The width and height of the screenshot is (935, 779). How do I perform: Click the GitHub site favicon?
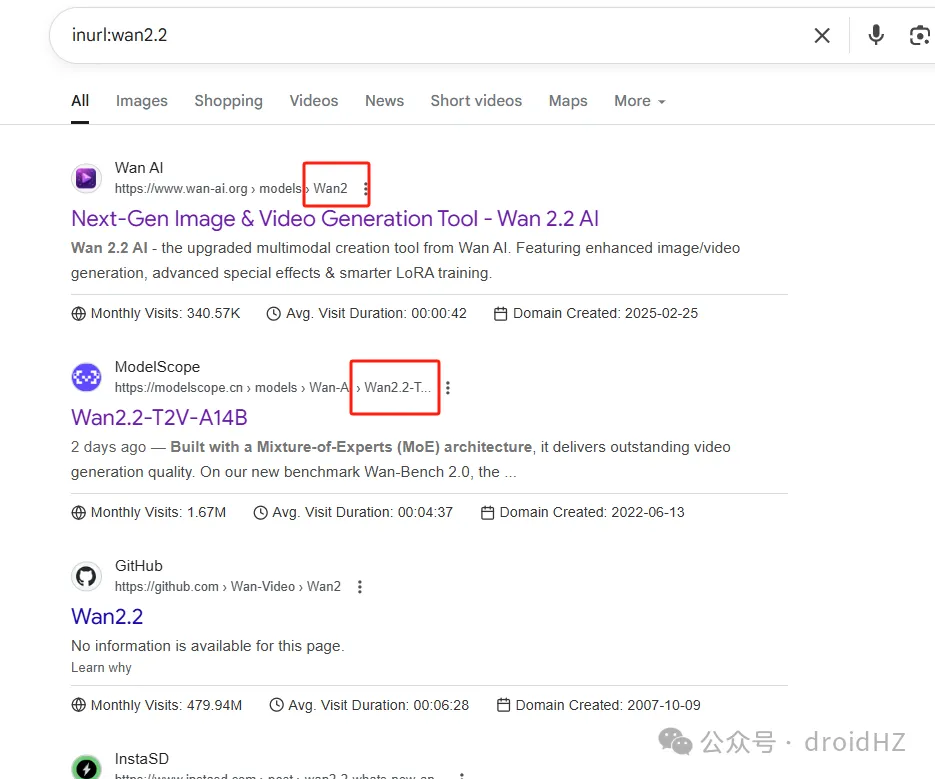87,576
